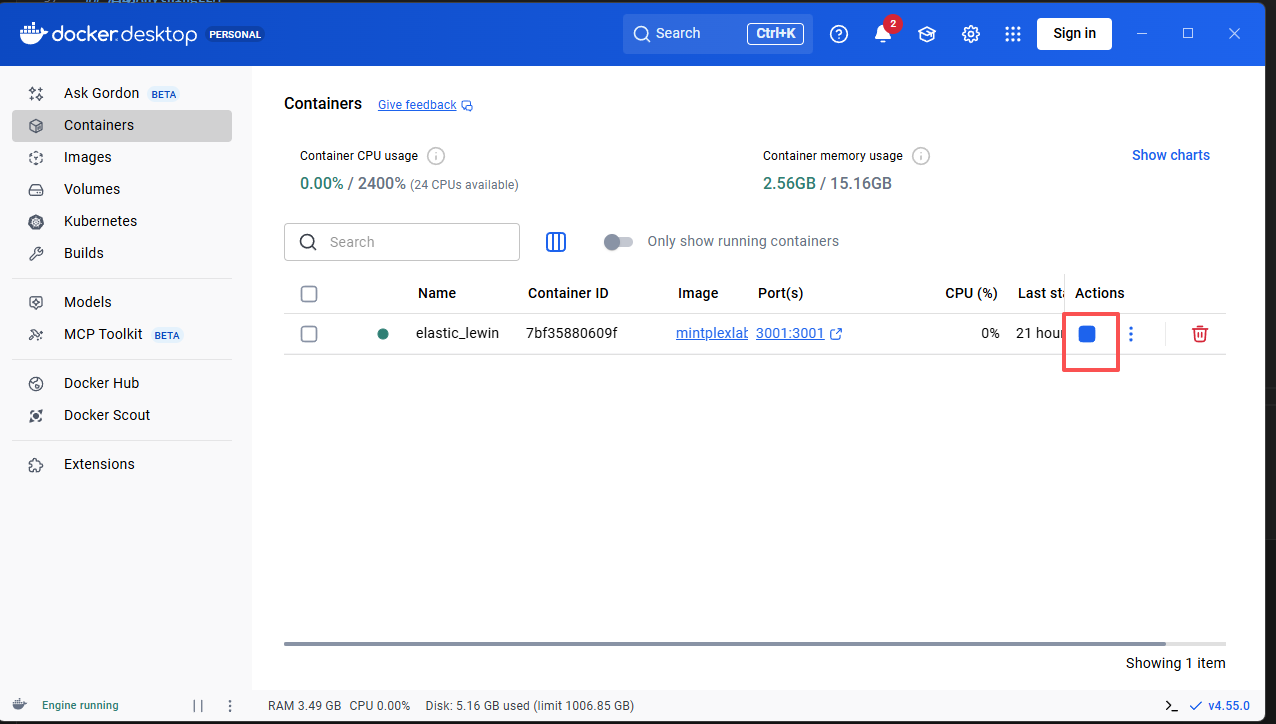The width and height of the screenshot is (1276, 724).
Task: Open more actions menu for elastic_lewin
Action: [x=1131, y=334]
